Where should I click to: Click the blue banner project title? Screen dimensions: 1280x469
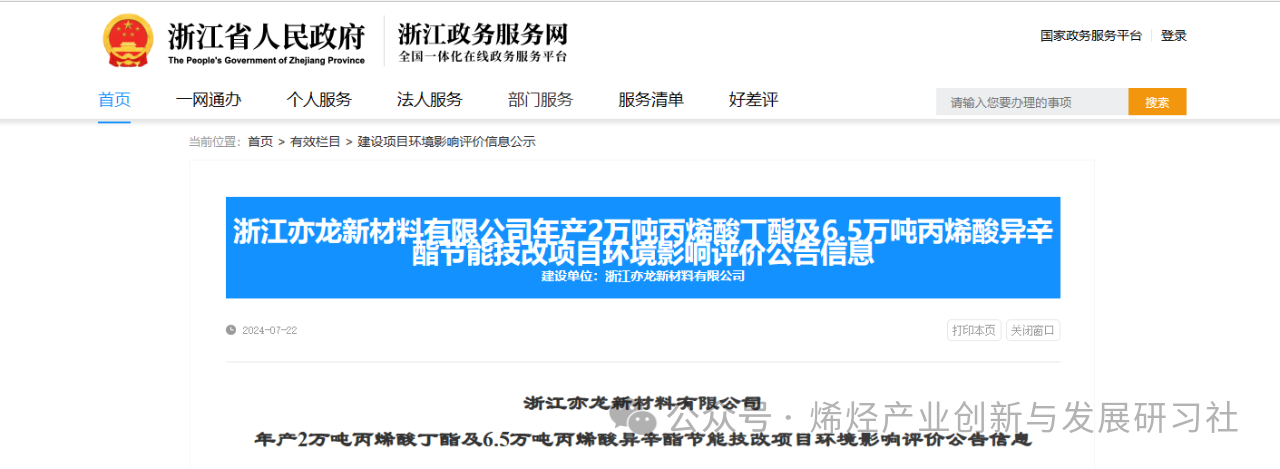(x=643, y=242)
